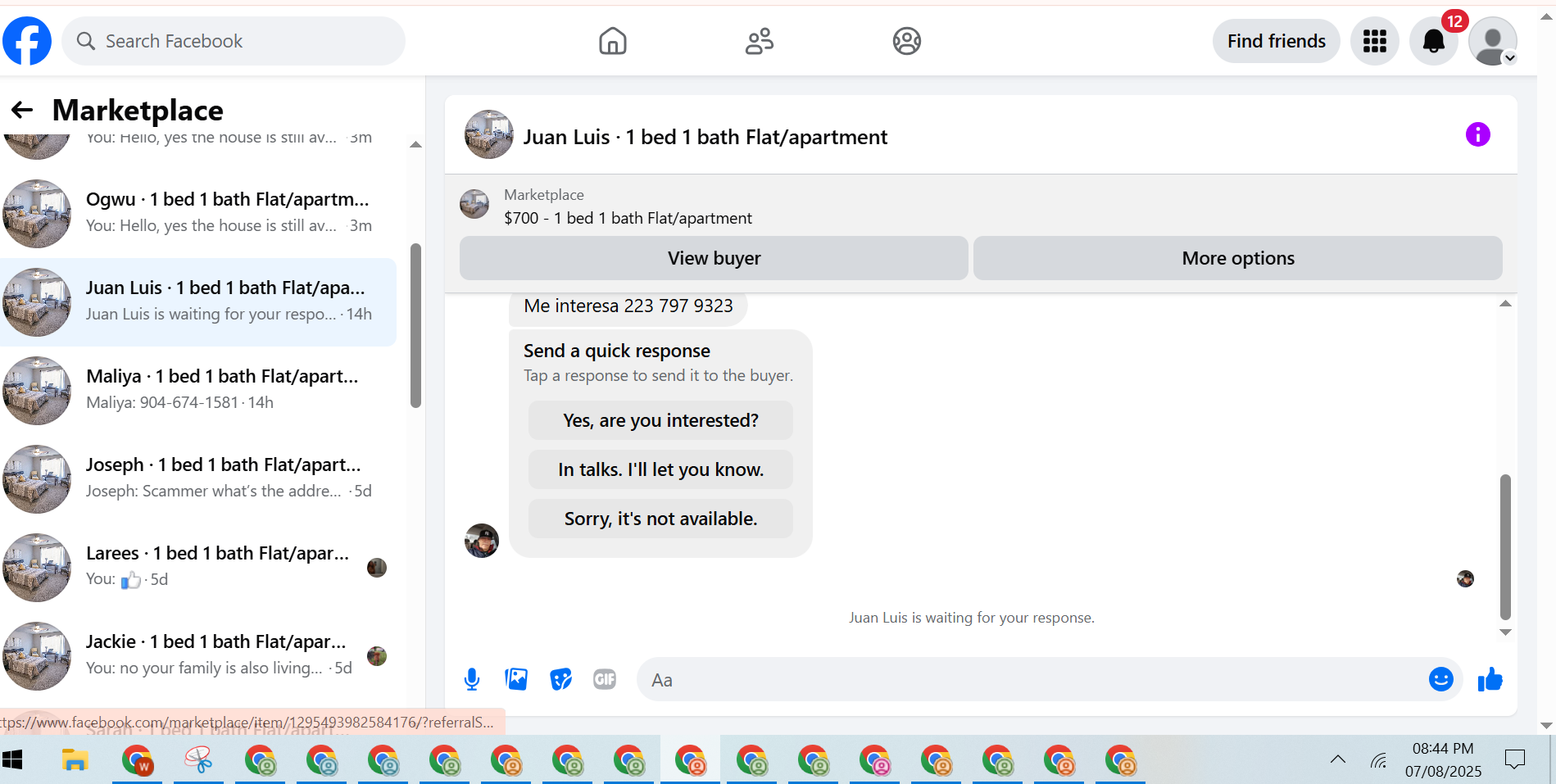The image size is (1556, 784).
Task: Open the Friends icon in top navigation
Action: point(760,41)
